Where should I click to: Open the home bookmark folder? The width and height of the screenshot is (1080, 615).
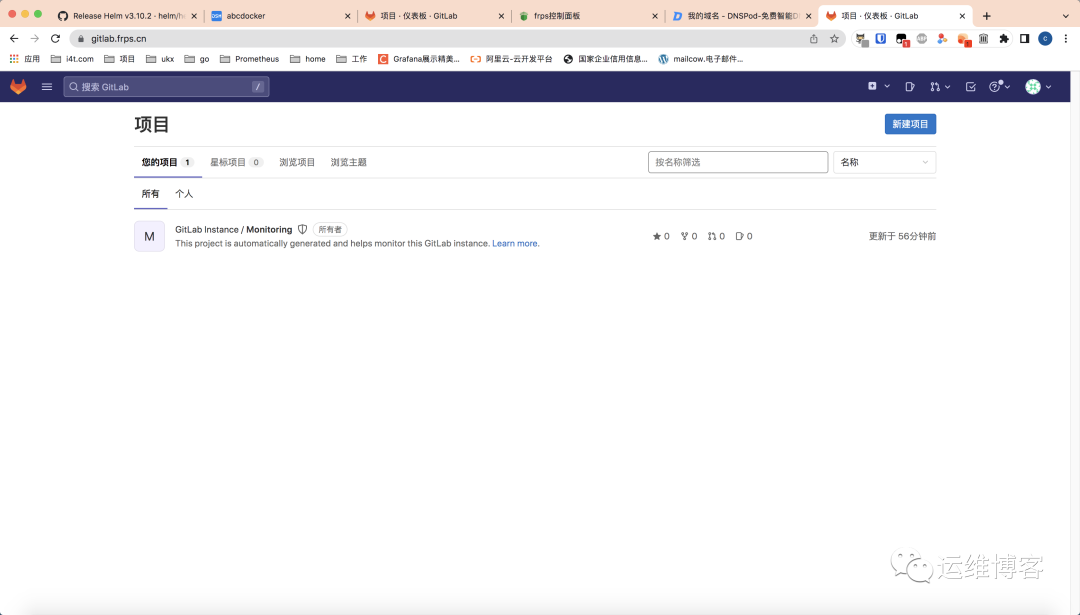tap(308, 59)
